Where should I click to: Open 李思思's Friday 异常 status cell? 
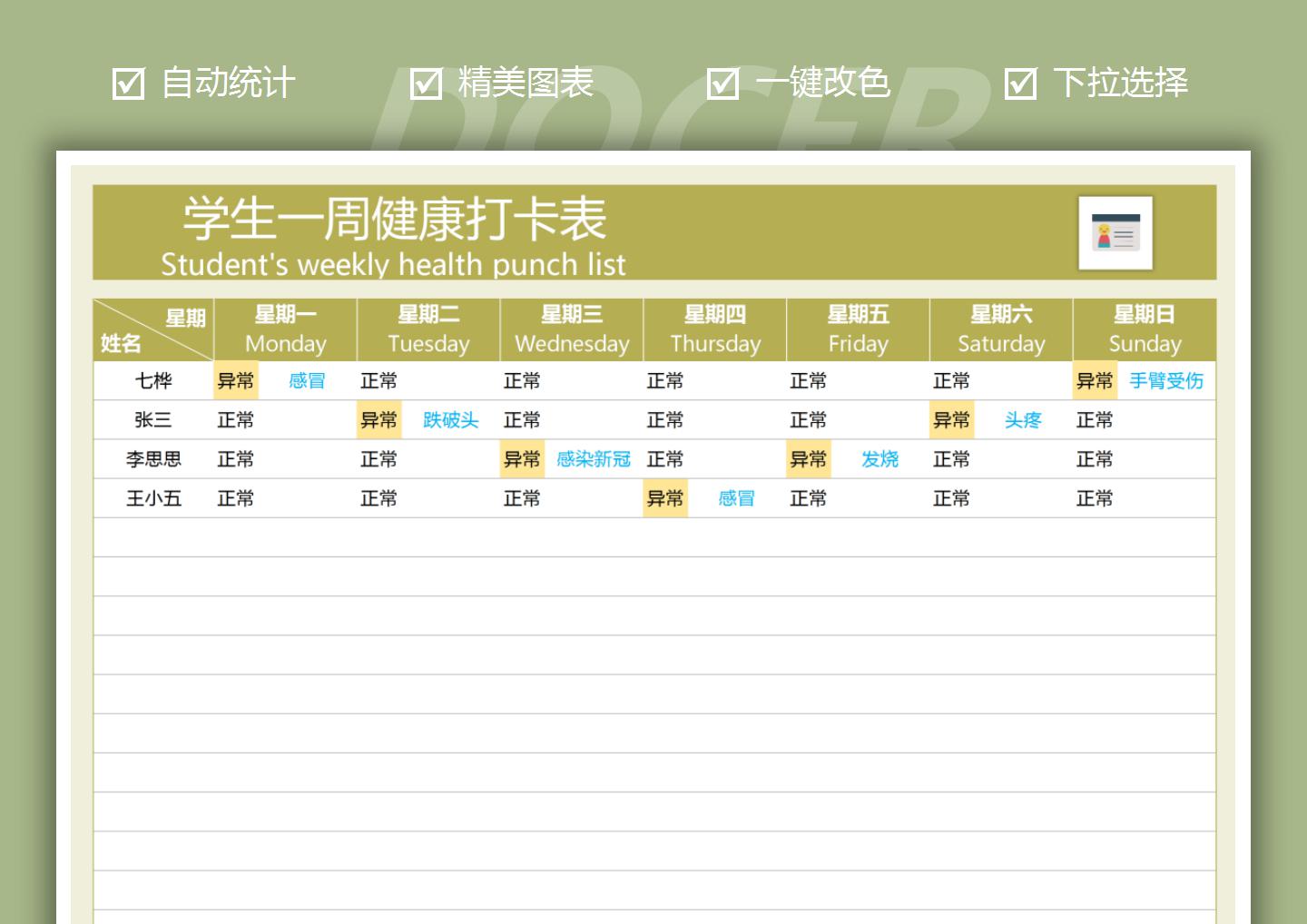(809, 459)
